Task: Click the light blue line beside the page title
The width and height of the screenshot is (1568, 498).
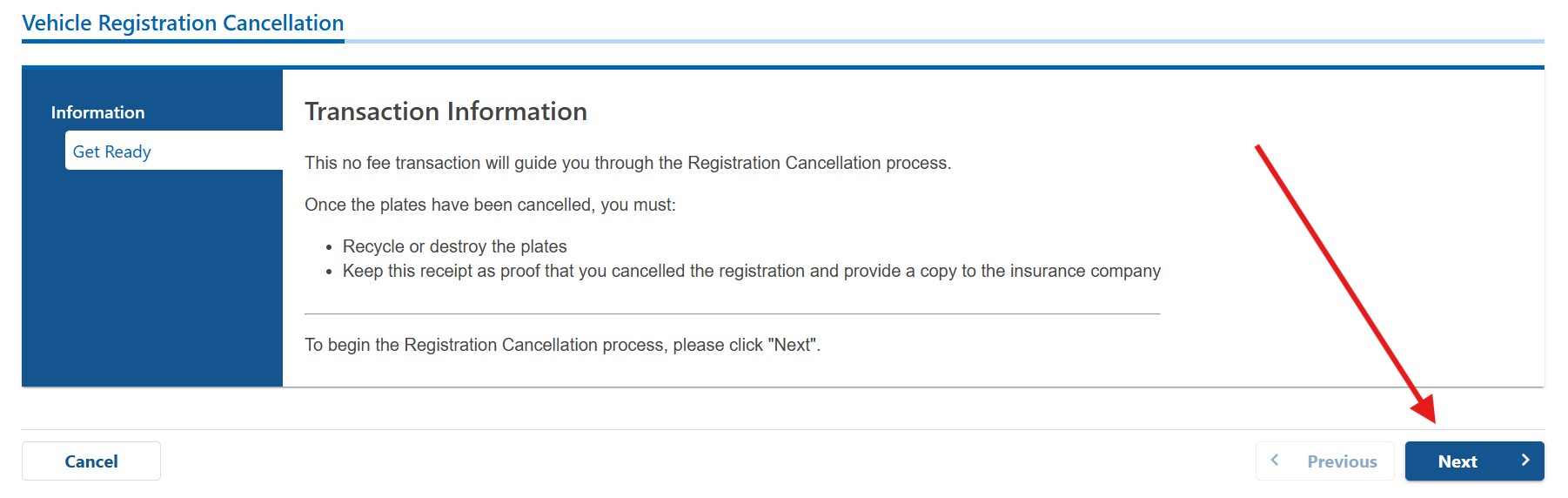Action: tap(944, 41)
